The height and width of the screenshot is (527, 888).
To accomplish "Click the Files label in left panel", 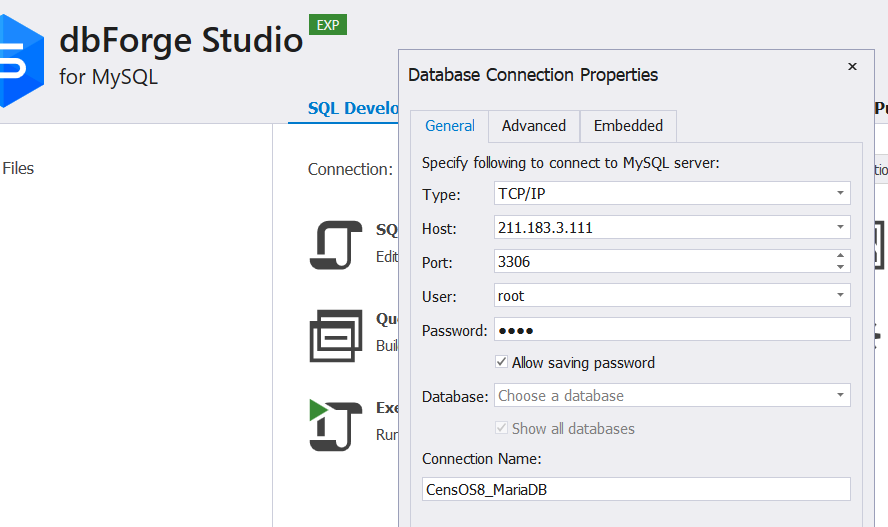I will click(x=18, y=169).
